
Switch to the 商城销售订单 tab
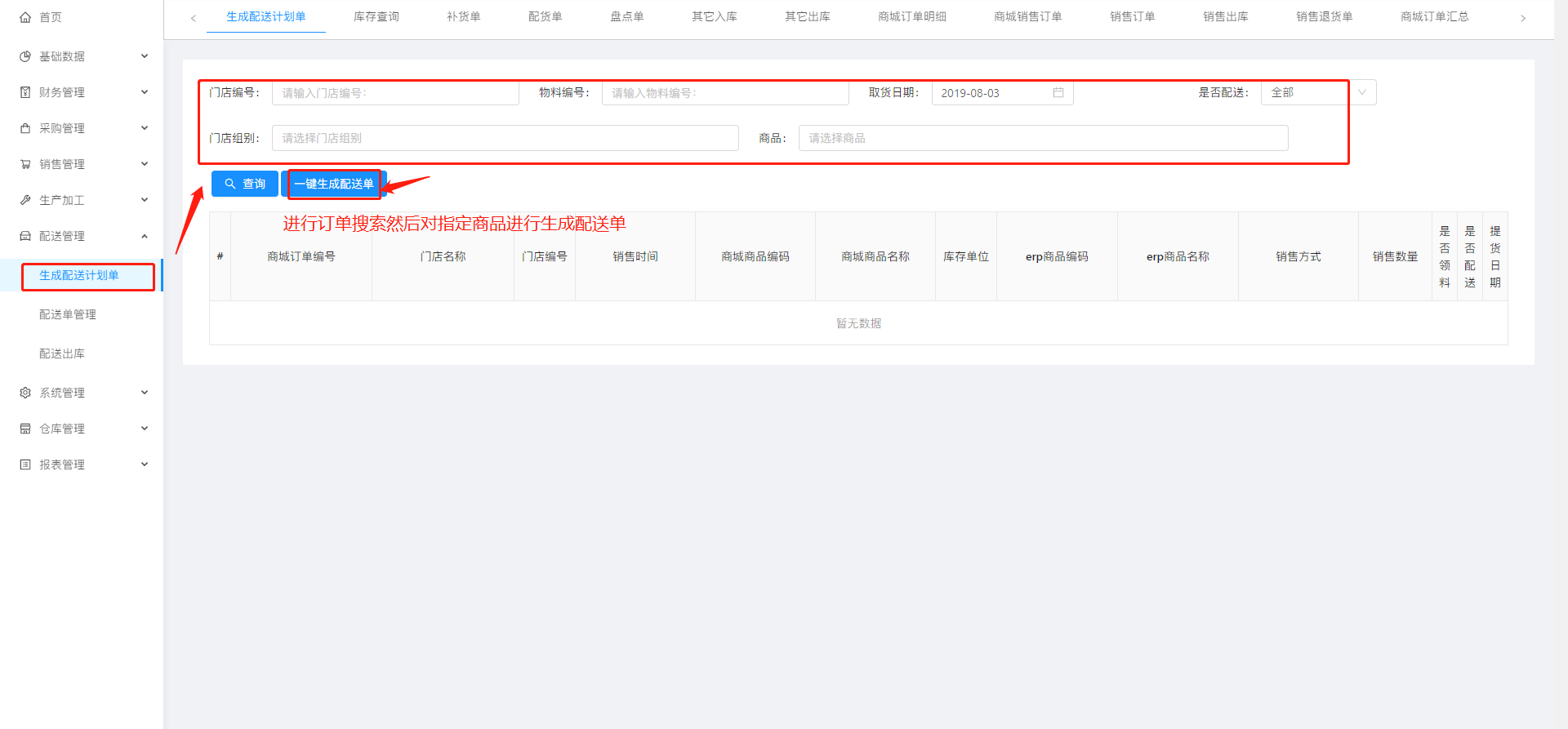click(1028, 16)
